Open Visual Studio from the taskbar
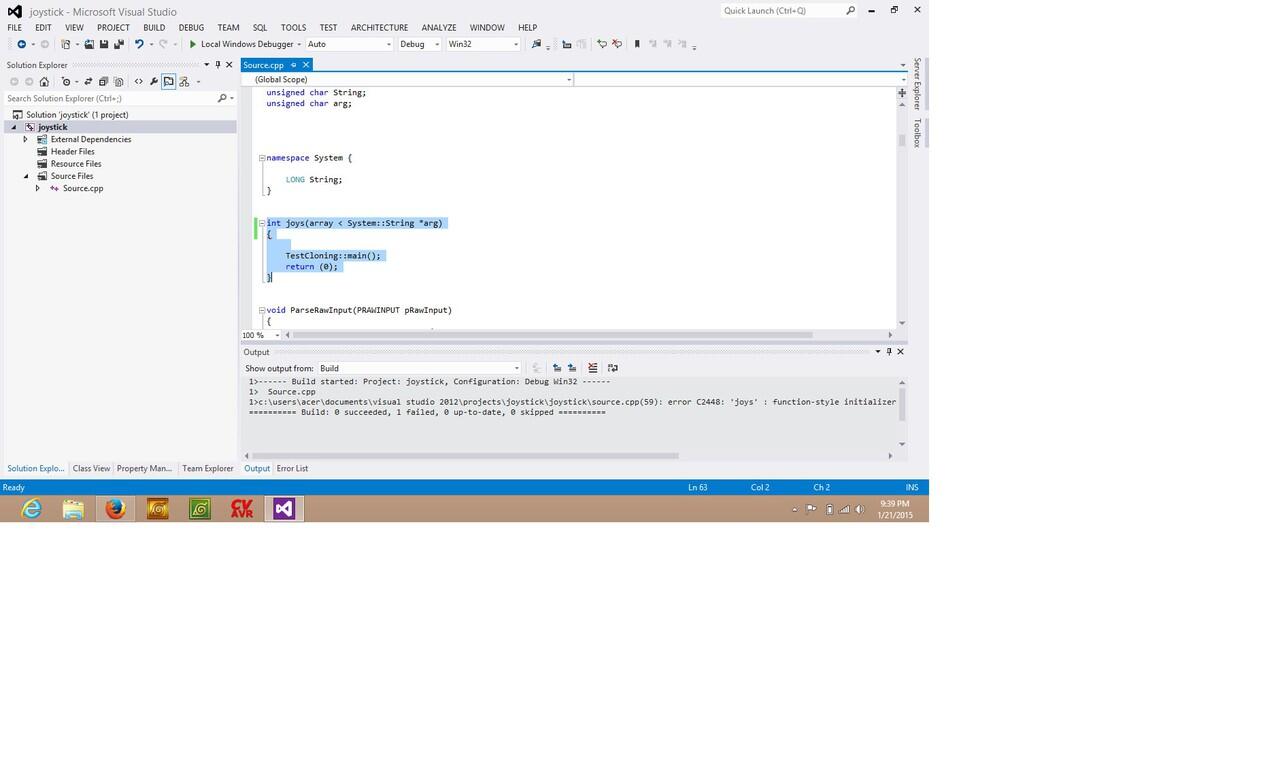 click(x=284, y=509)
